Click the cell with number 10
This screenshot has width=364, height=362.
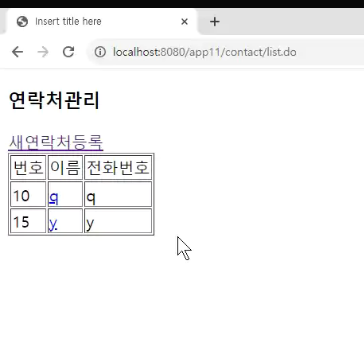coord(28,194)
